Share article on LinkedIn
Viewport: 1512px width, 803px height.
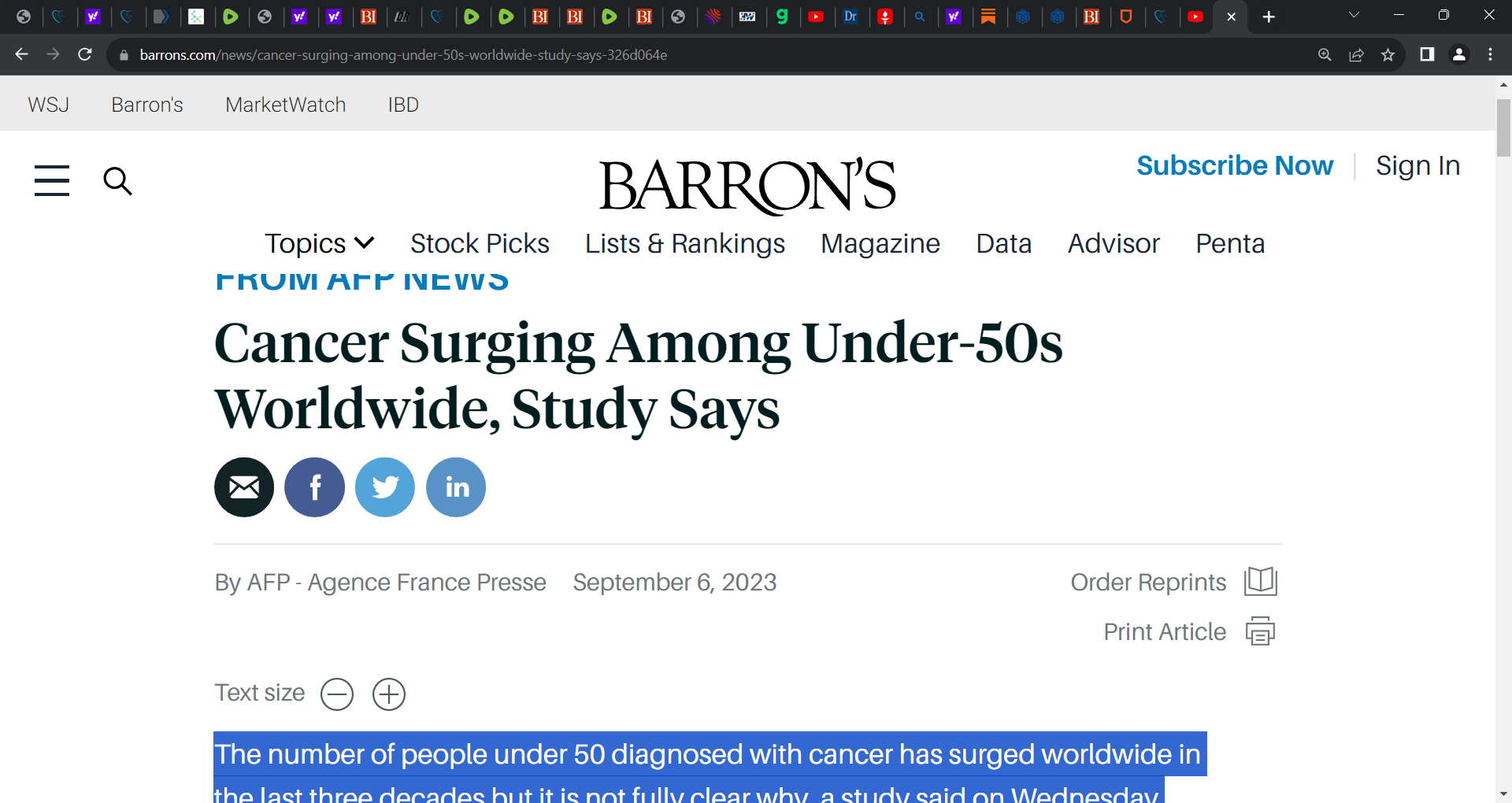click(x=456, y=487)
